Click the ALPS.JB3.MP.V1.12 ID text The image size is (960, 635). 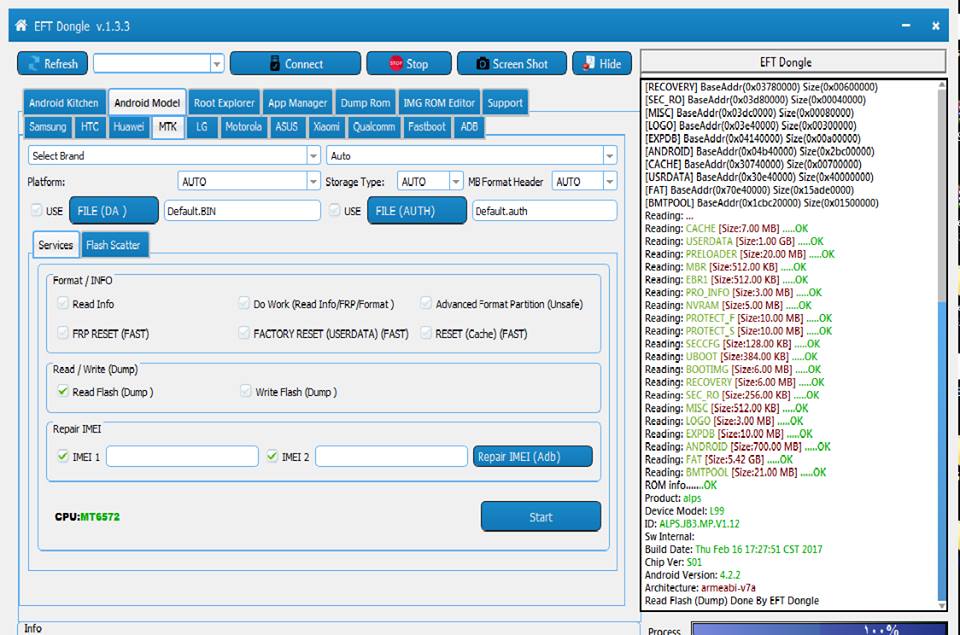pos(699,524)
